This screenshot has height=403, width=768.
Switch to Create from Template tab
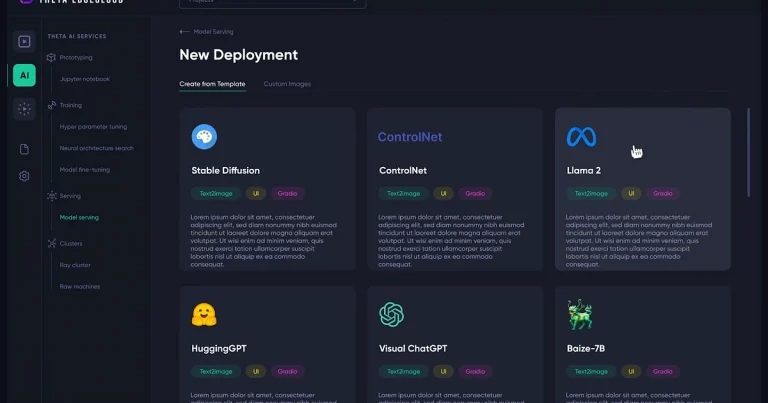pos(212,84)
